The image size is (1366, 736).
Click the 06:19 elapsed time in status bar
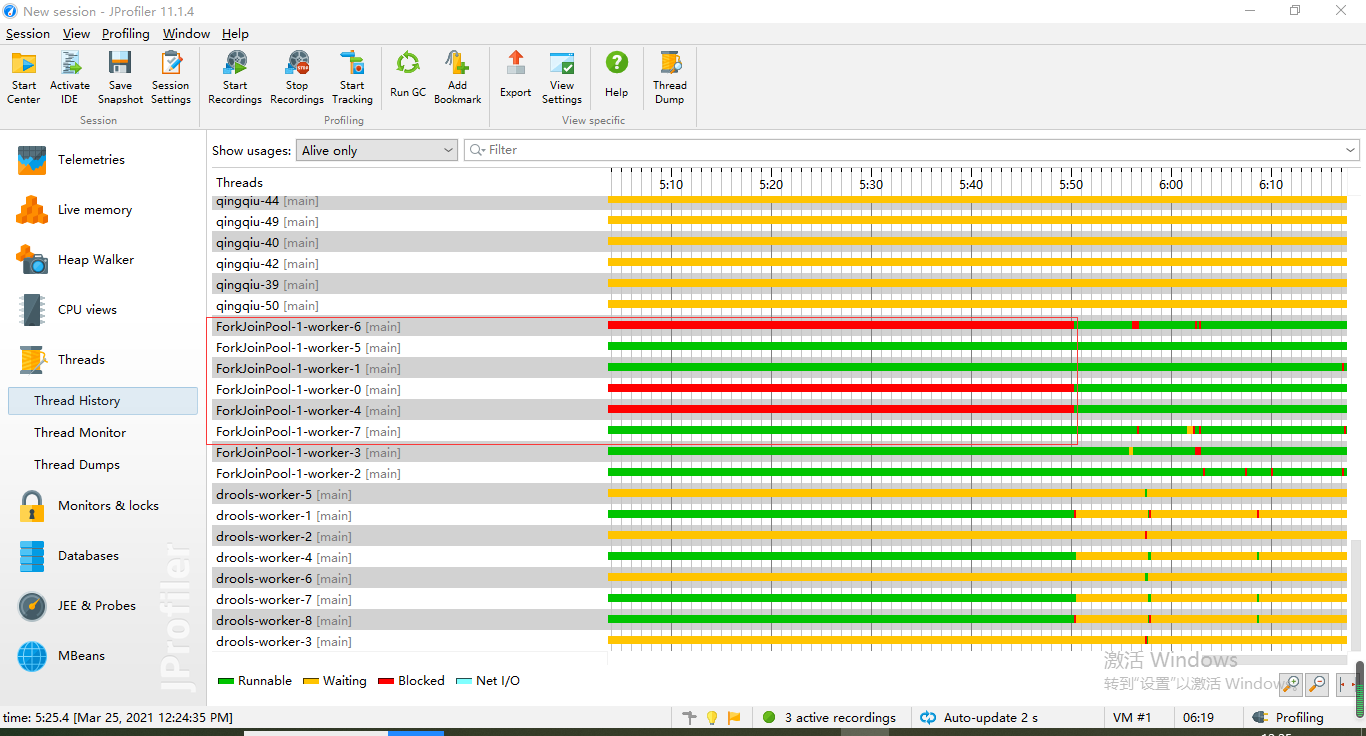click(1198, 718)
